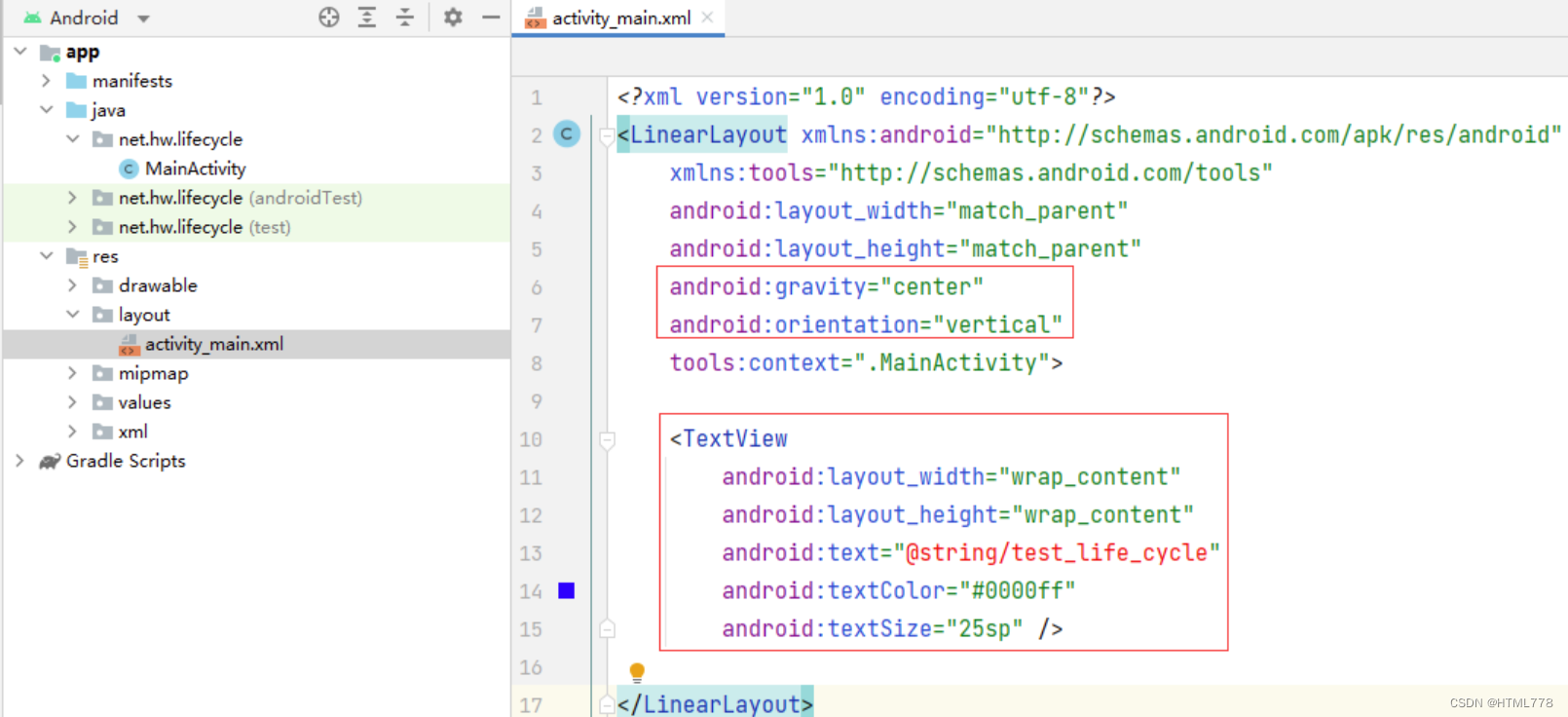Click android:orientation="vertical" attribute
This screenshot has width=1568, height=717.
coord(866,324)
